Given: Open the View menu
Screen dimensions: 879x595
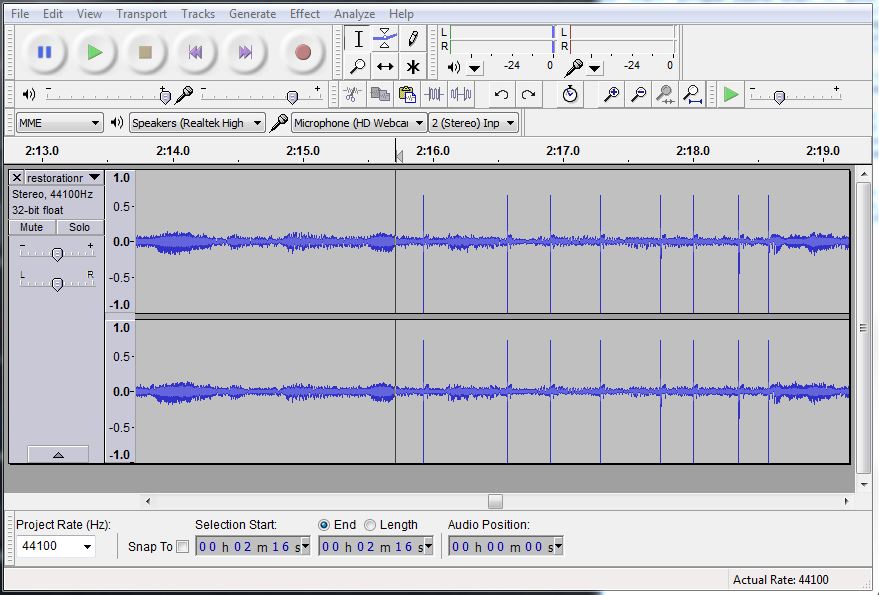Looking at the screenshot, I should click(x=89, y=14).
